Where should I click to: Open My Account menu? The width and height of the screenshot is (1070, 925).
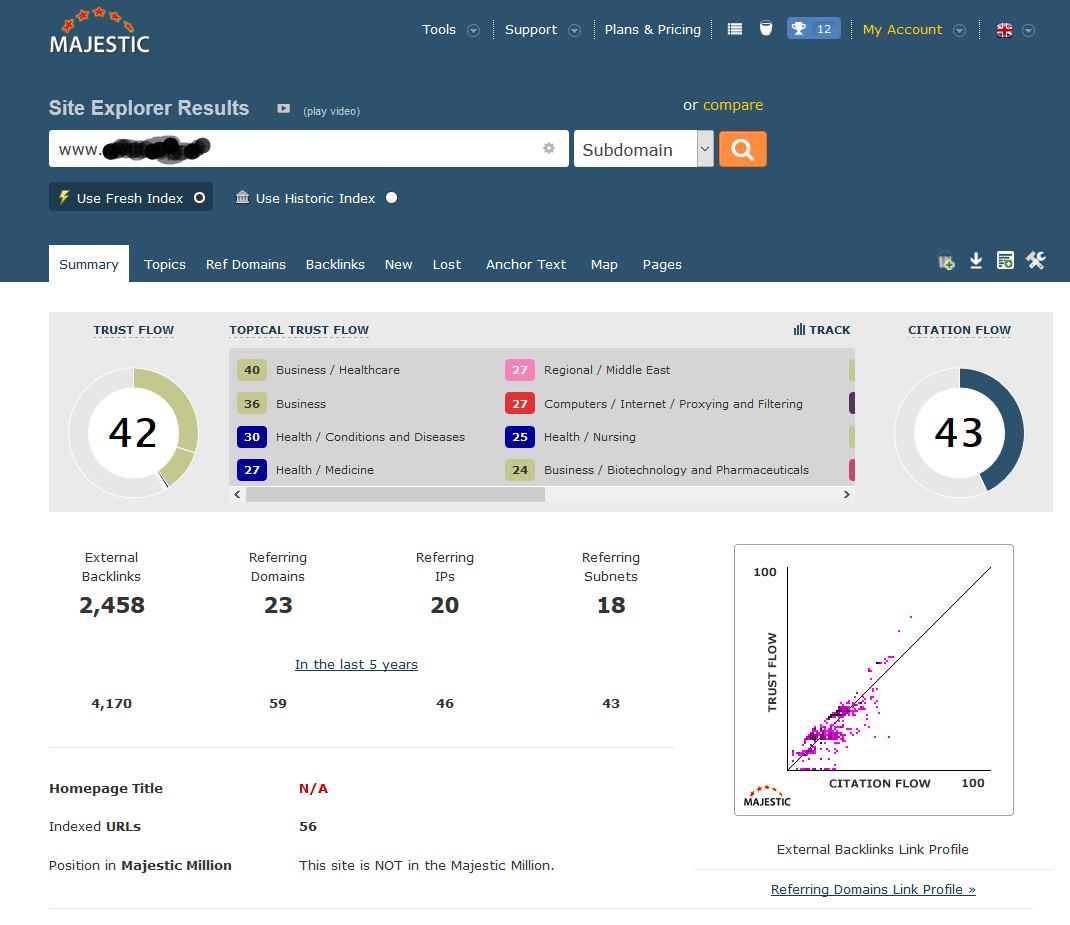click(x=902, y=29)
